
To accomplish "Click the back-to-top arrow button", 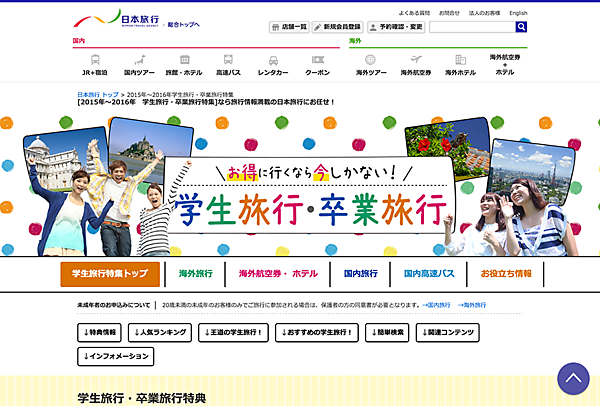I will point(573,378).
